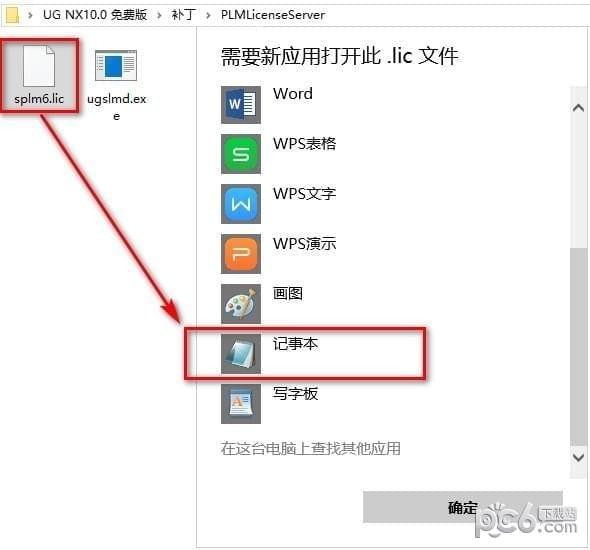Choose the 记事本 notepad icon
The height and width of the screenshot is (550, 590).
point(241,354)
